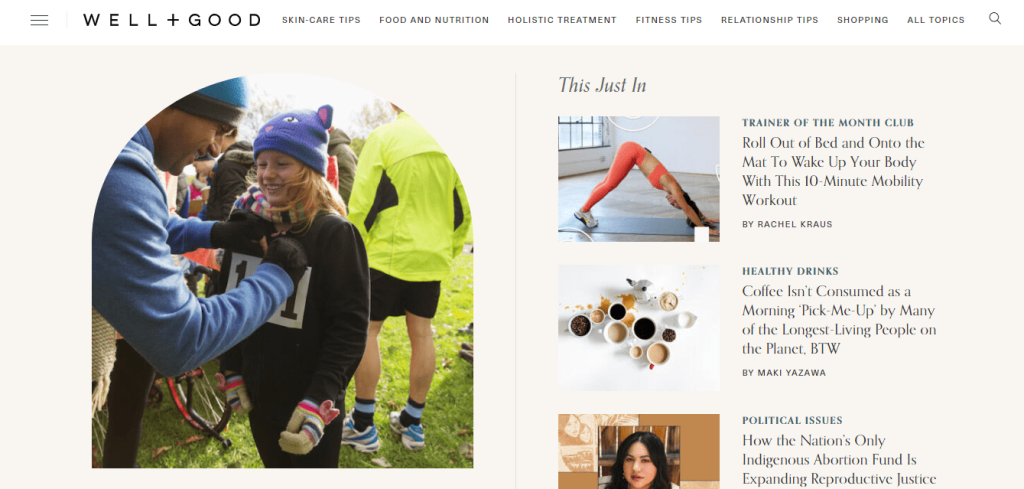Open the Political Issues category
The width and height of the screenshot is (1024, 489).
(792, 420)
